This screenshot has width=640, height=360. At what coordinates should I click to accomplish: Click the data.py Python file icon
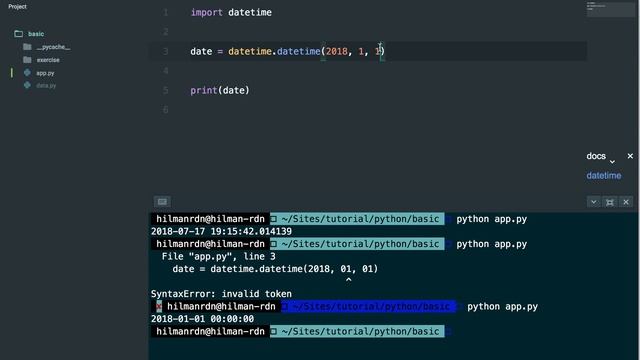27,85
